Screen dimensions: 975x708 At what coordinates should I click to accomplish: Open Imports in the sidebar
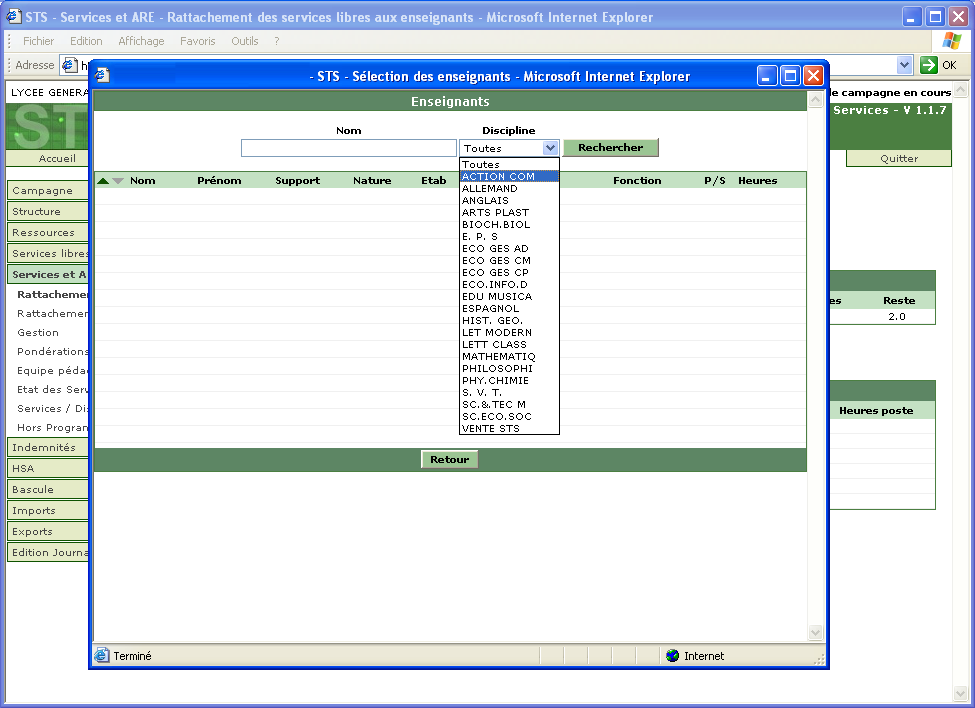(x=47, y=511)
